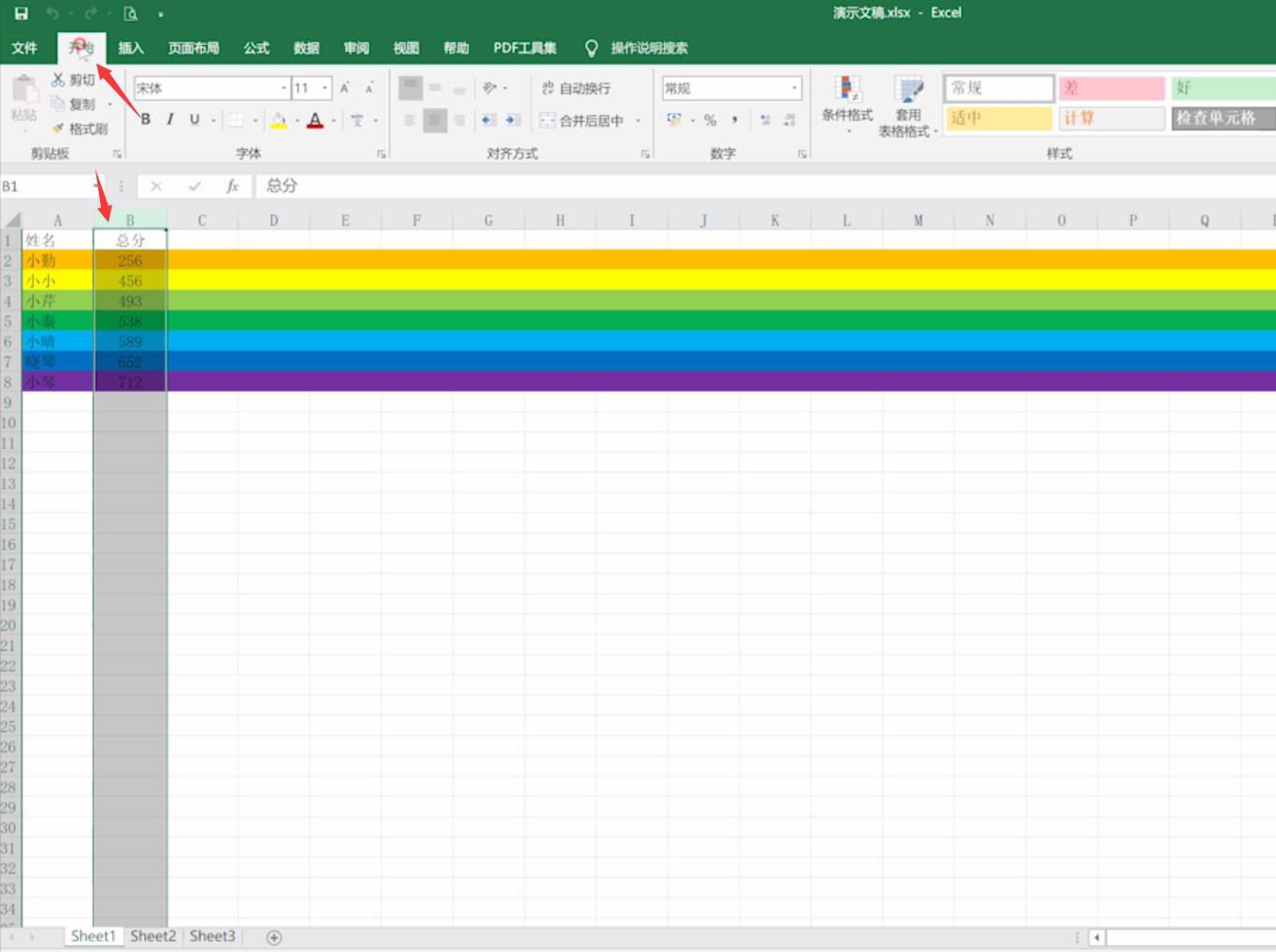Toggle bottom vertical alignment
The height and width of the screenshot is (952, 1276).
click(459, 88)
